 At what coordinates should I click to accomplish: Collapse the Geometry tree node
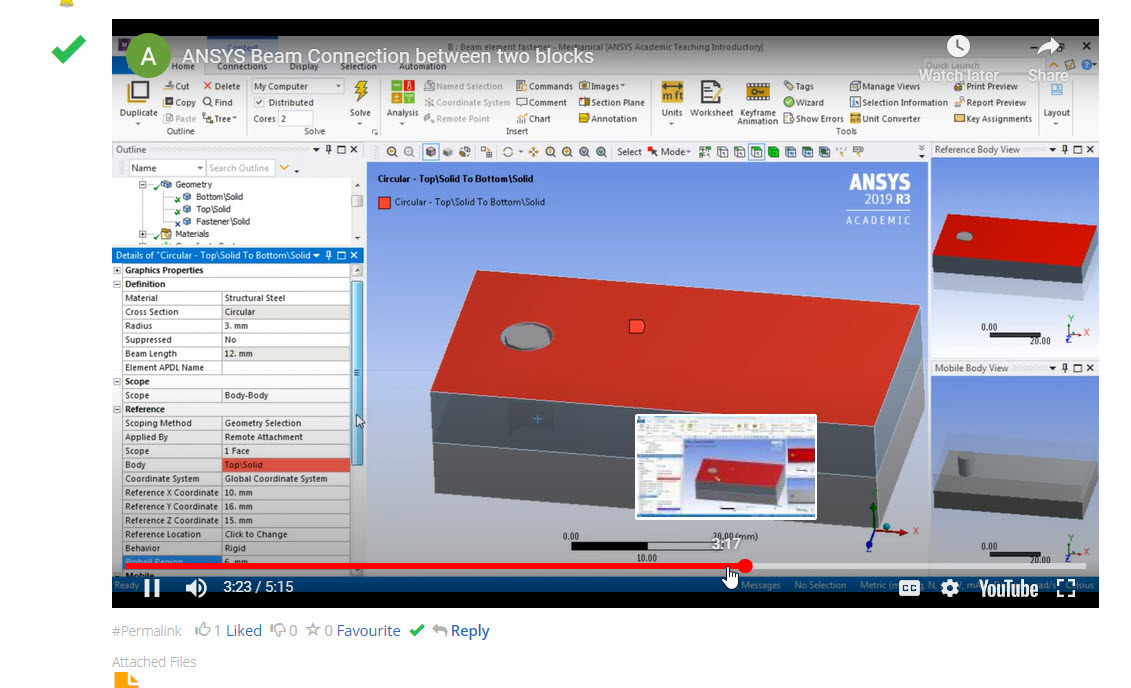[x=143, y=185]
